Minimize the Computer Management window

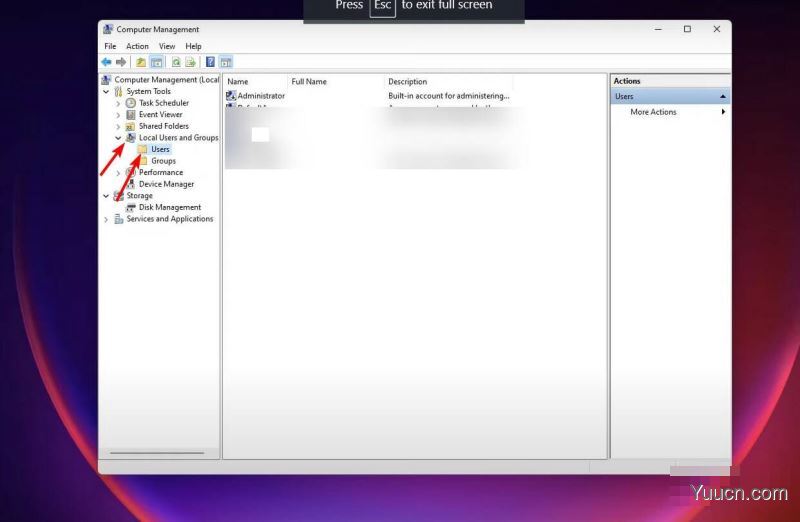[658, 29]
